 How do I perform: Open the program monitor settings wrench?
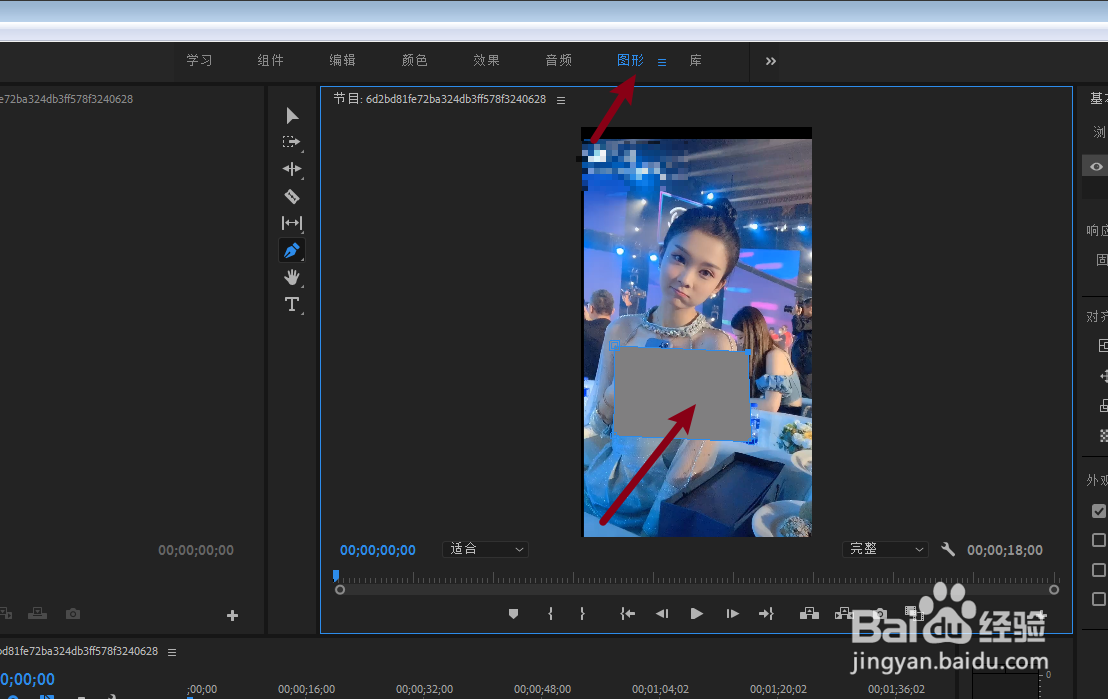click(x=948, y=549)
